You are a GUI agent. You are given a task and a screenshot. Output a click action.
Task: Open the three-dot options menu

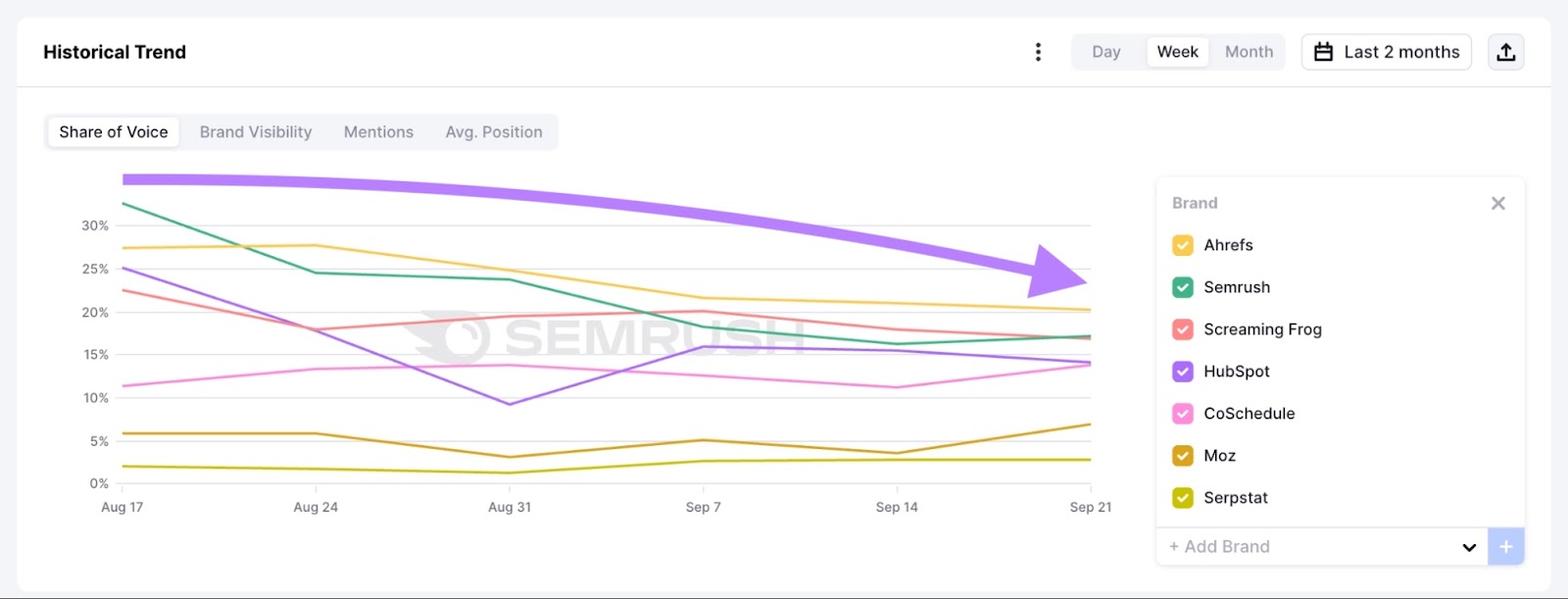1038,52
